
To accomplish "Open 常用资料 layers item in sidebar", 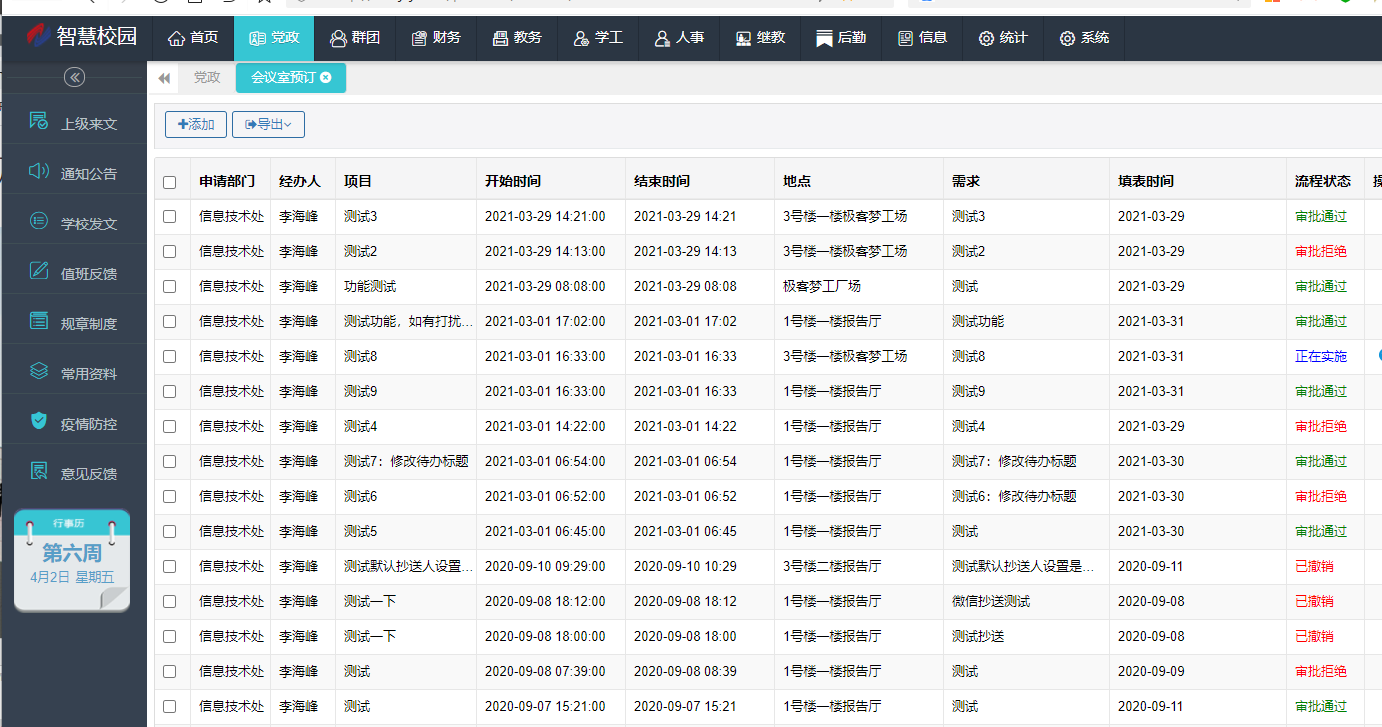I will coord(74,373).
